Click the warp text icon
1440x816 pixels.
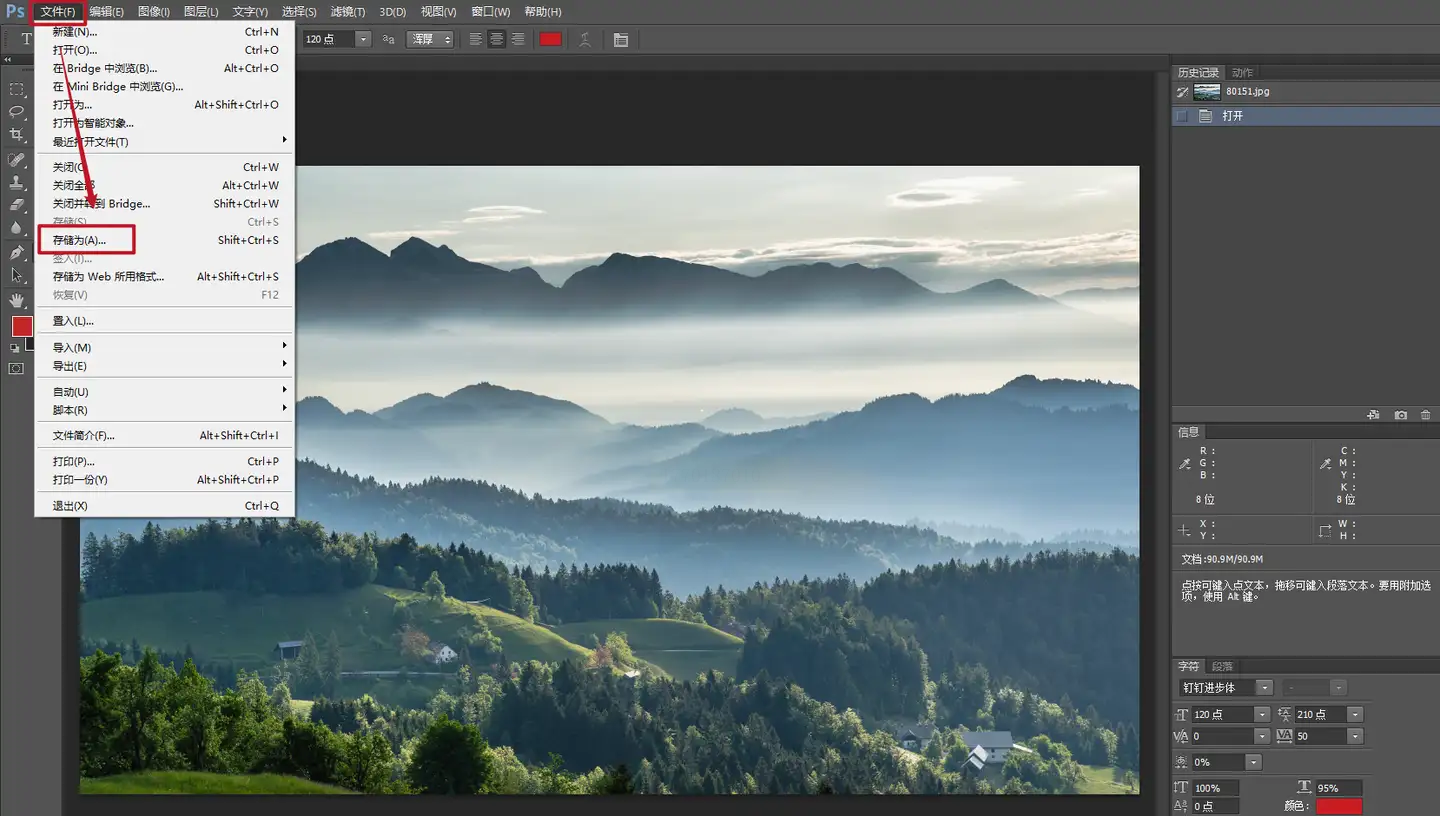585,39
